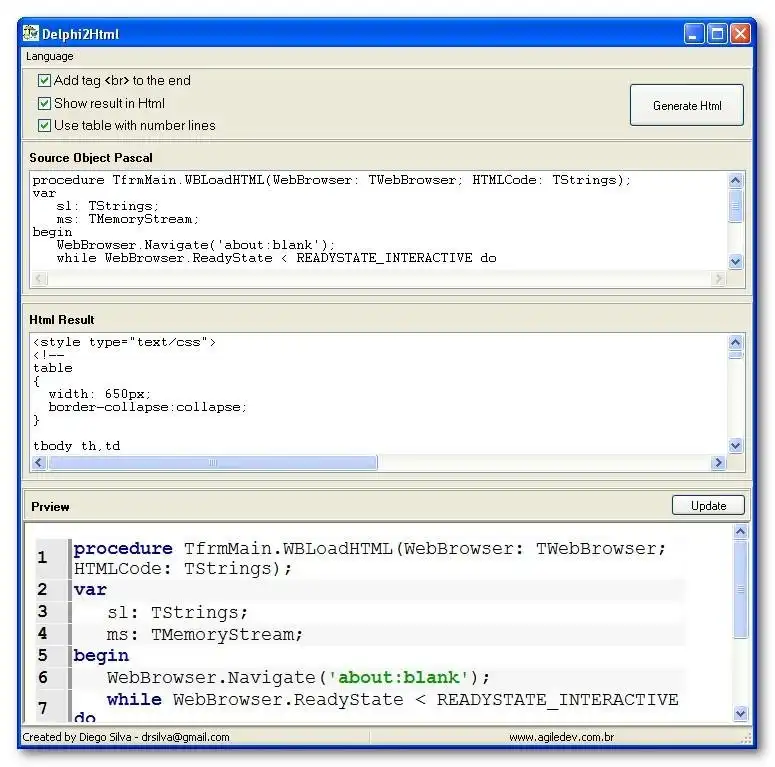
Task: Click the Preview pane scroll-down arrow
Action: point(740,713)
